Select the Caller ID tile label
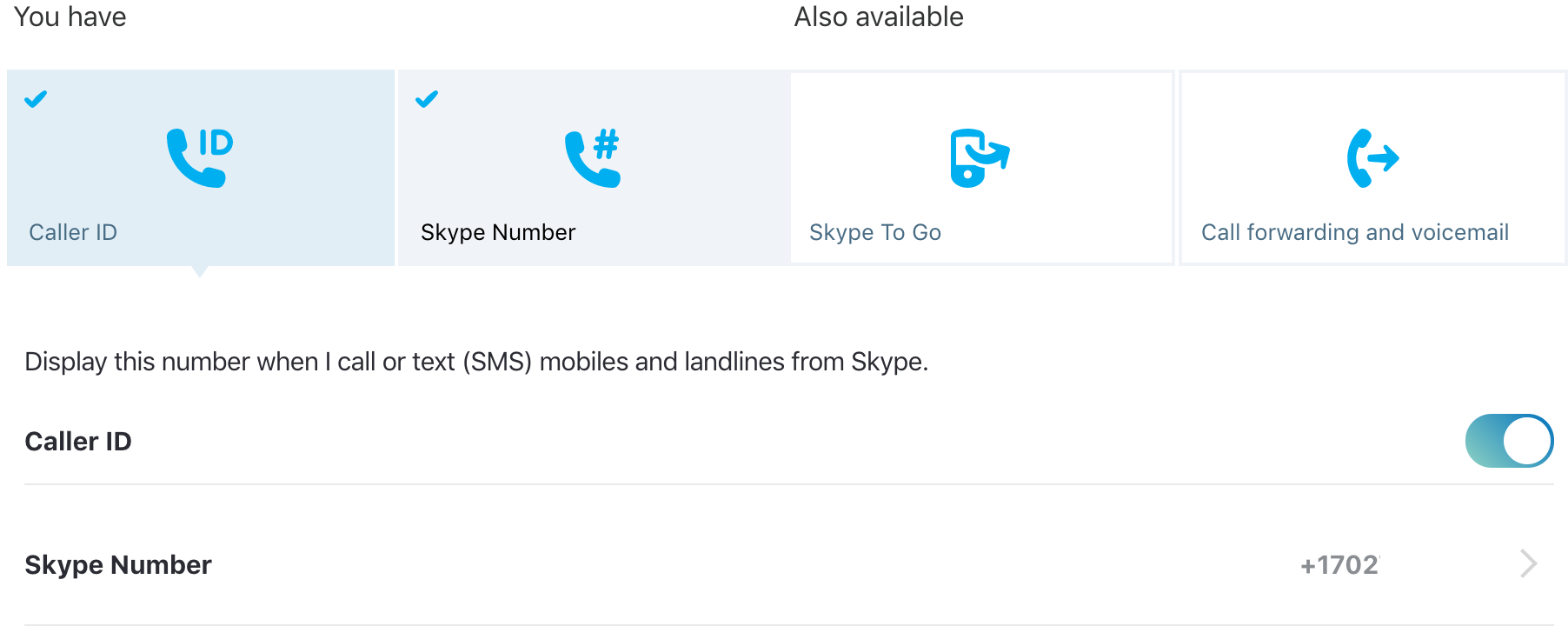This screenshot has width=1568, height=626. (x=73, y=232)
